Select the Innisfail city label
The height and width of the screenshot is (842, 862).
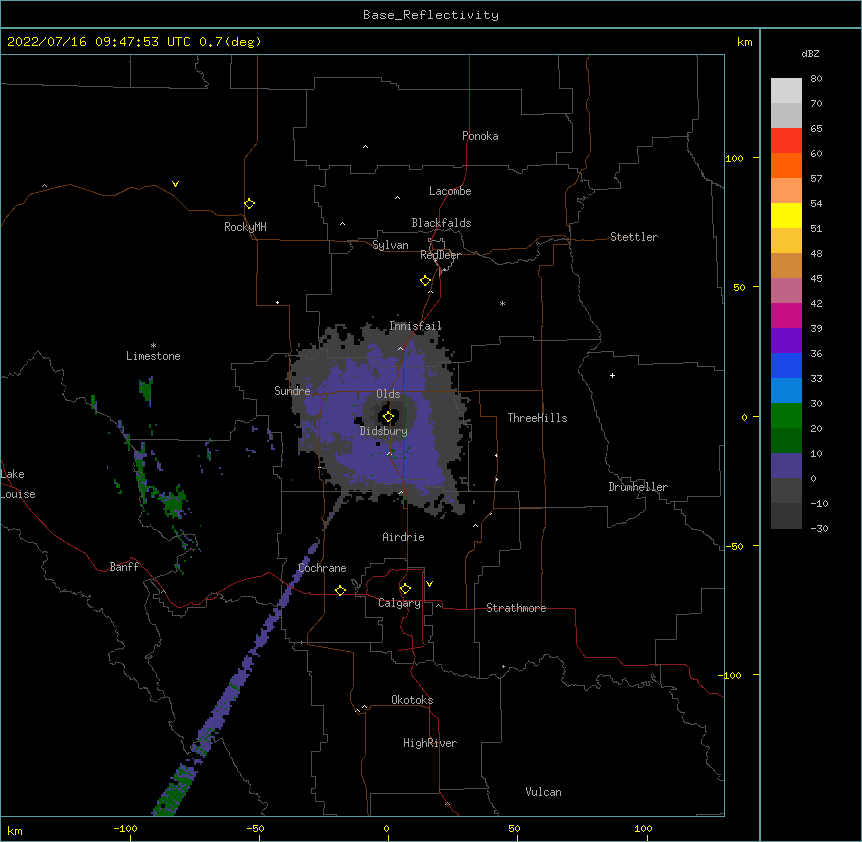point(416,326)
